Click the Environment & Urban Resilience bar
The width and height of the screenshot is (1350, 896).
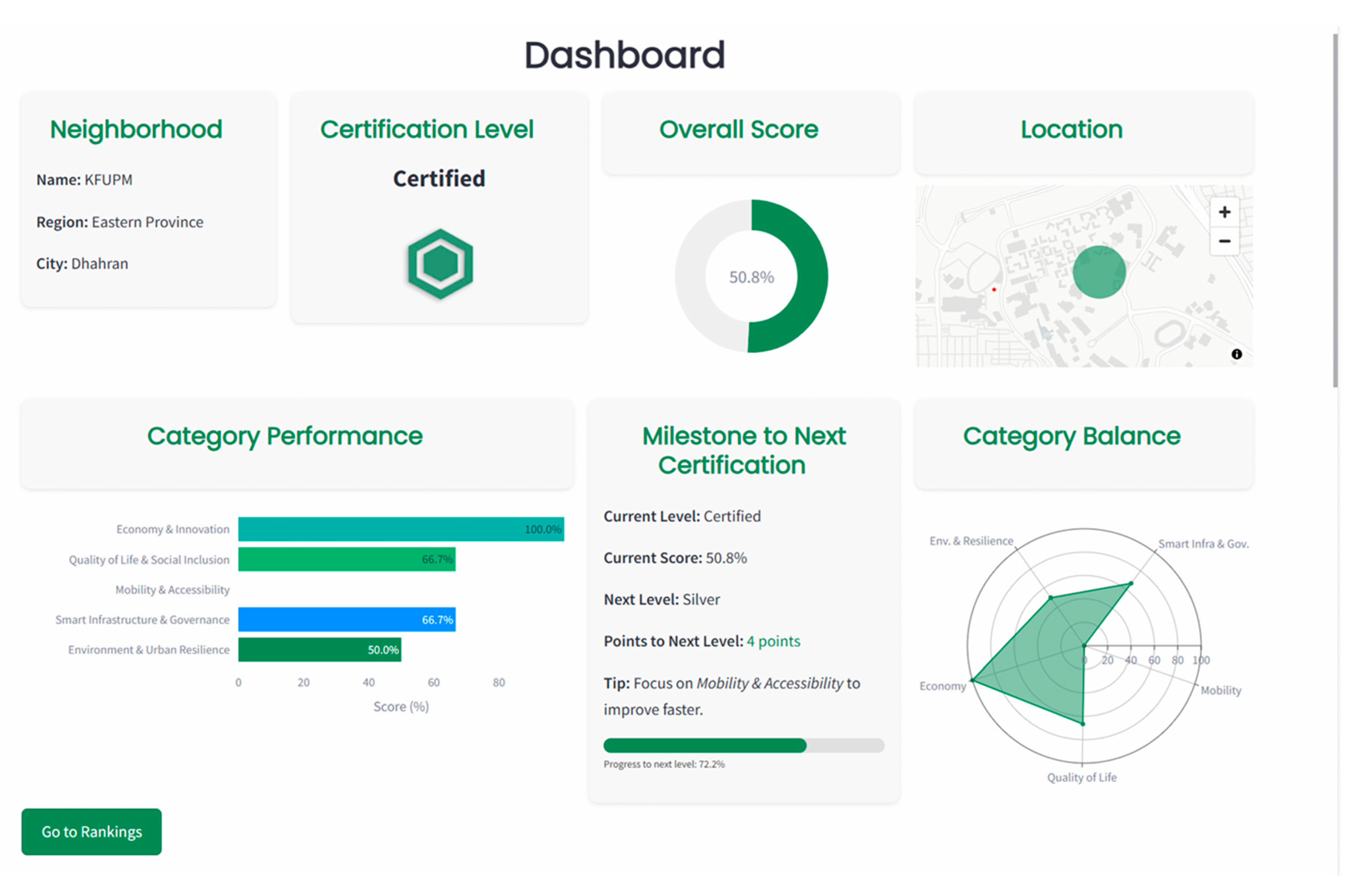pyautogui.click(x=319, y=650)
